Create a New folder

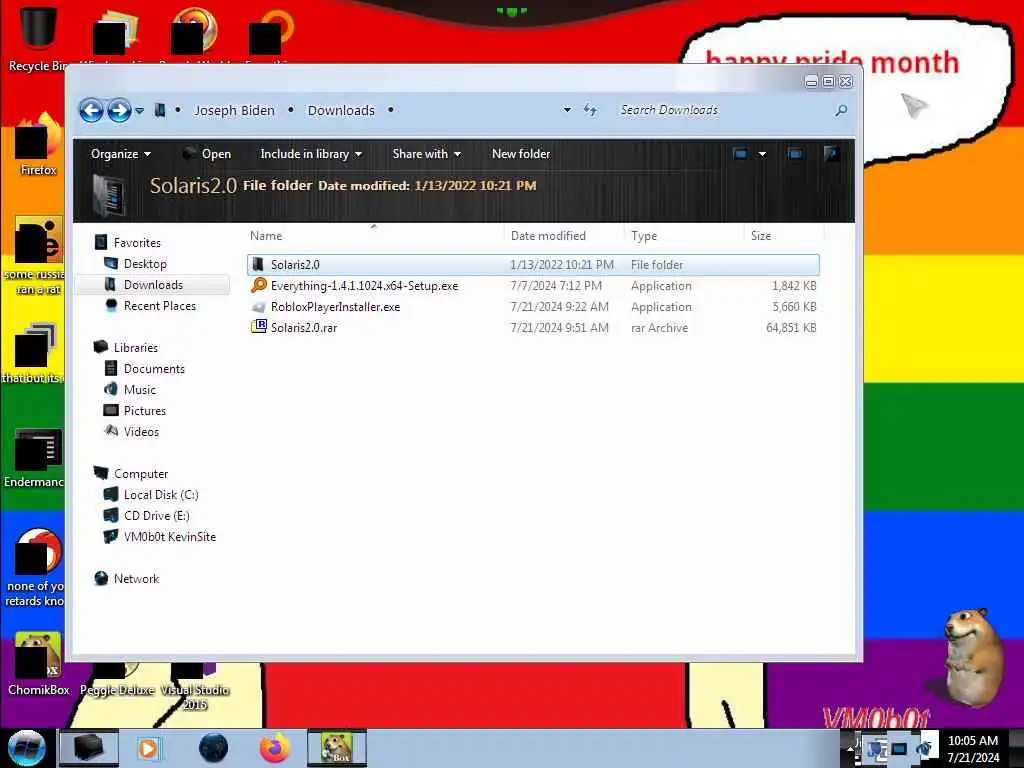click(521, 154)
